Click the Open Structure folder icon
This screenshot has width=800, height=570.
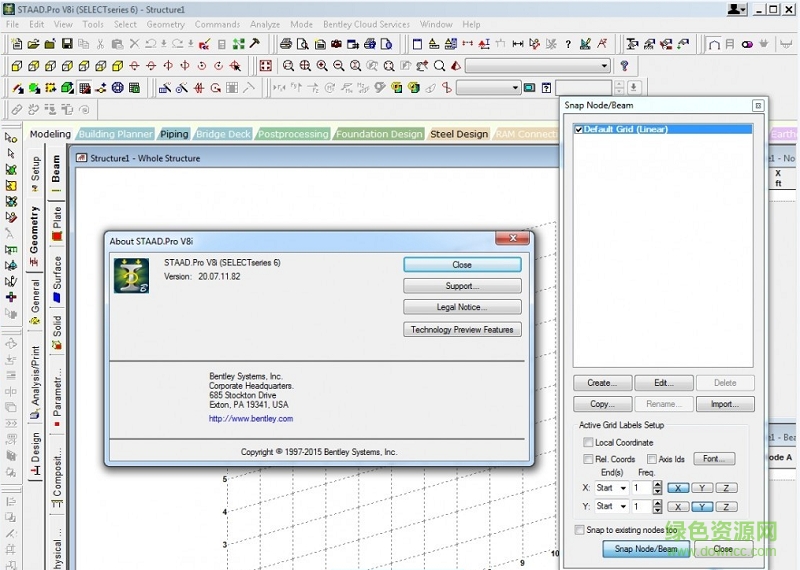[x=33, y=44]
